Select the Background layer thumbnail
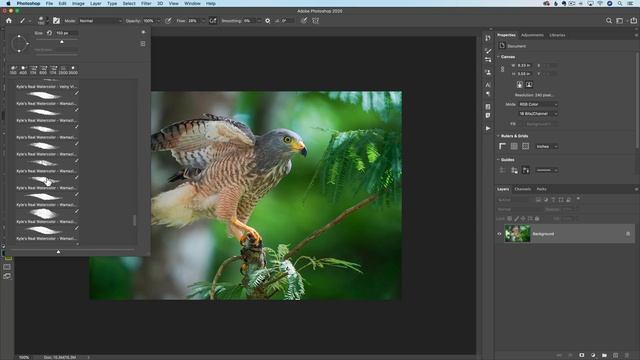The image size is (640, 360). coord(518,234)
